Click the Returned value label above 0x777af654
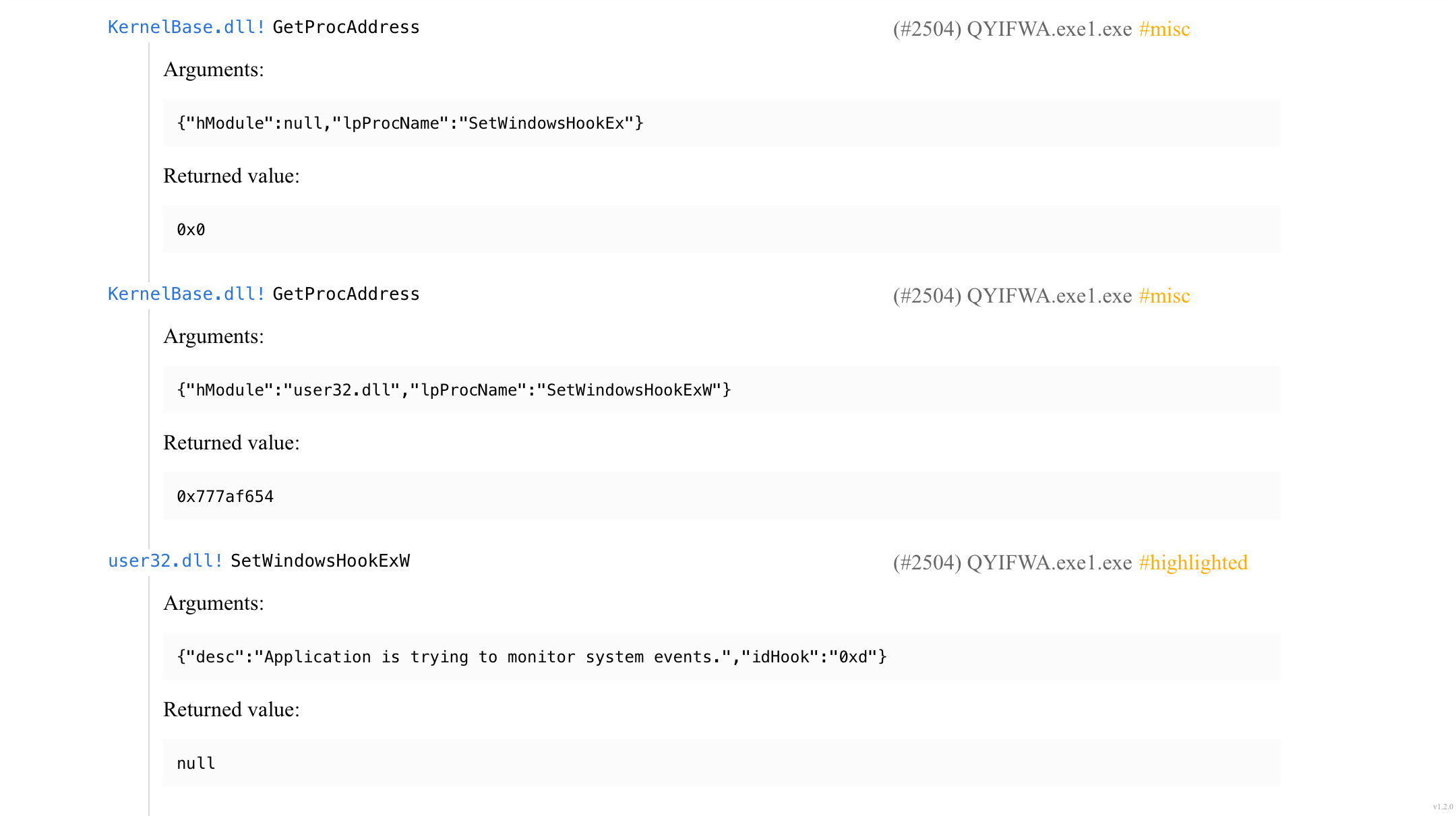This screenshot has height=816, width=1456. (231, 443)
